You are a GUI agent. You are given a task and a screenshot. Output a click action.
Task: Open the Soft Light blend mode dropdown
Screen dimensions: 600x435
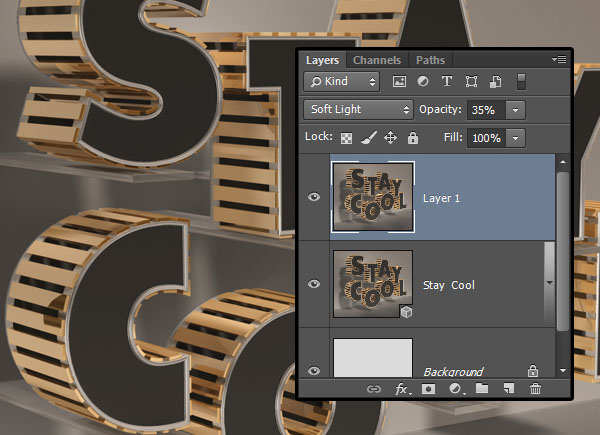click(359, 110)
